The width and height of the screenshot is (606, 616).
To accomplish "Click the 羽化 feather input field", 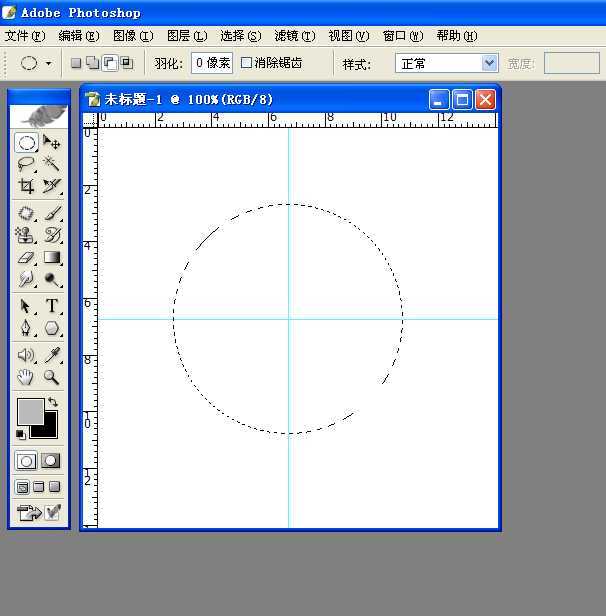I will [212, 63].
